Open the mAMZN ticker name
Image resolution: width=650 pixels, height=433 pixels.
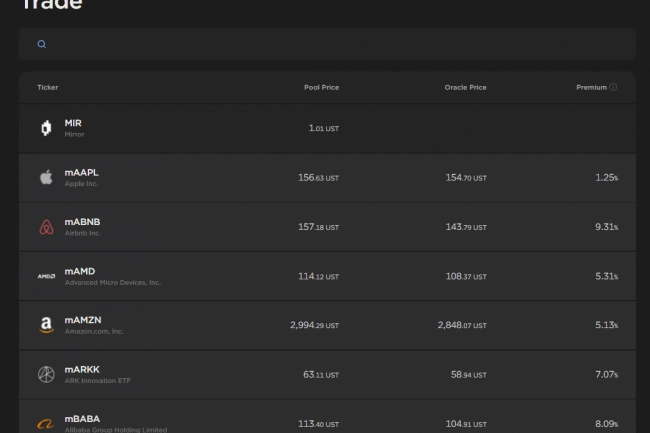[x=83, y=320]
